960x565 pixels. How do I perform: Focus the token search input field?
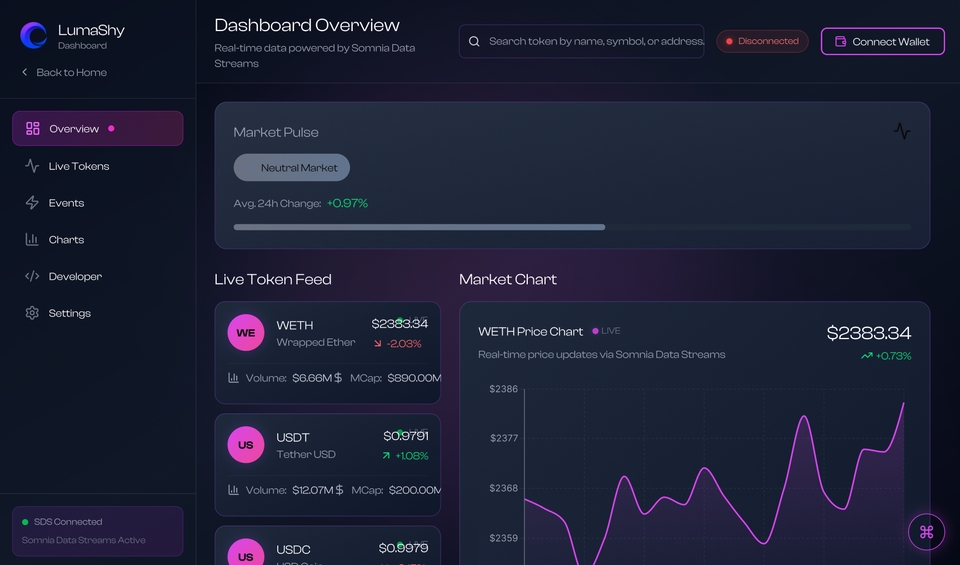595,42
